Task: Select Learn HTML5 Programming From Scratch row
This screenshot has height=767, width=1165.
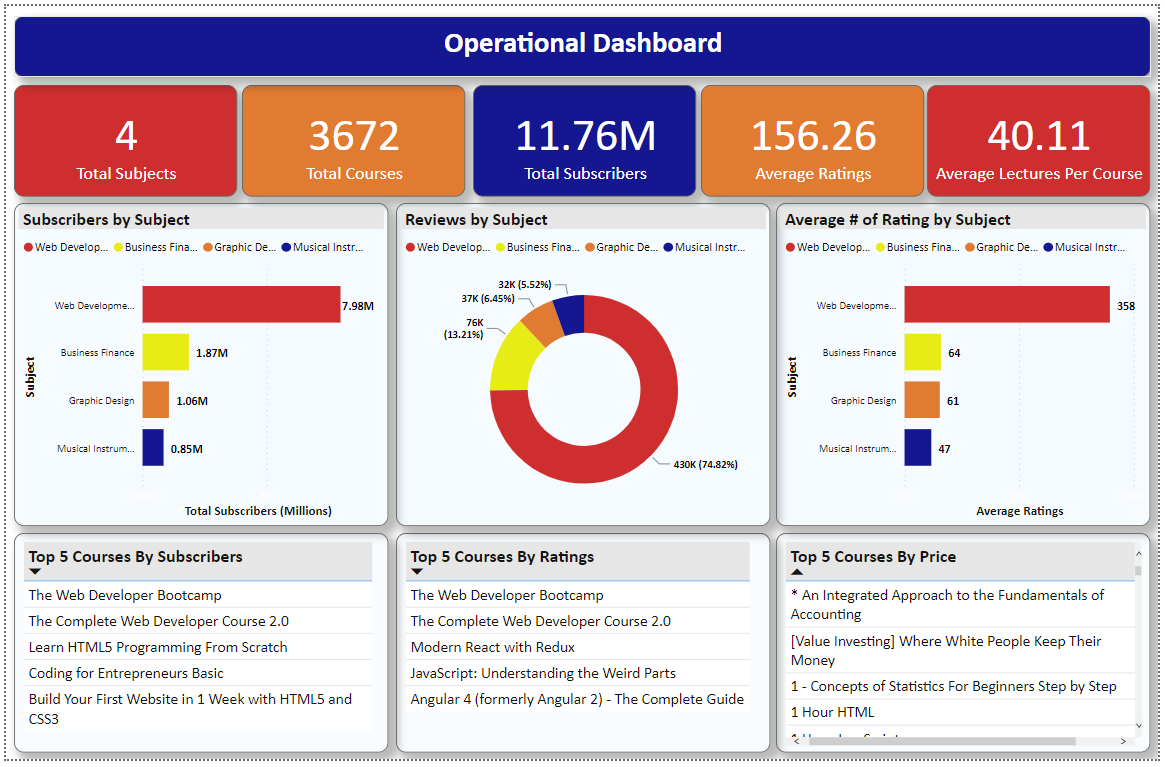Action: click(x=198, y=647)
